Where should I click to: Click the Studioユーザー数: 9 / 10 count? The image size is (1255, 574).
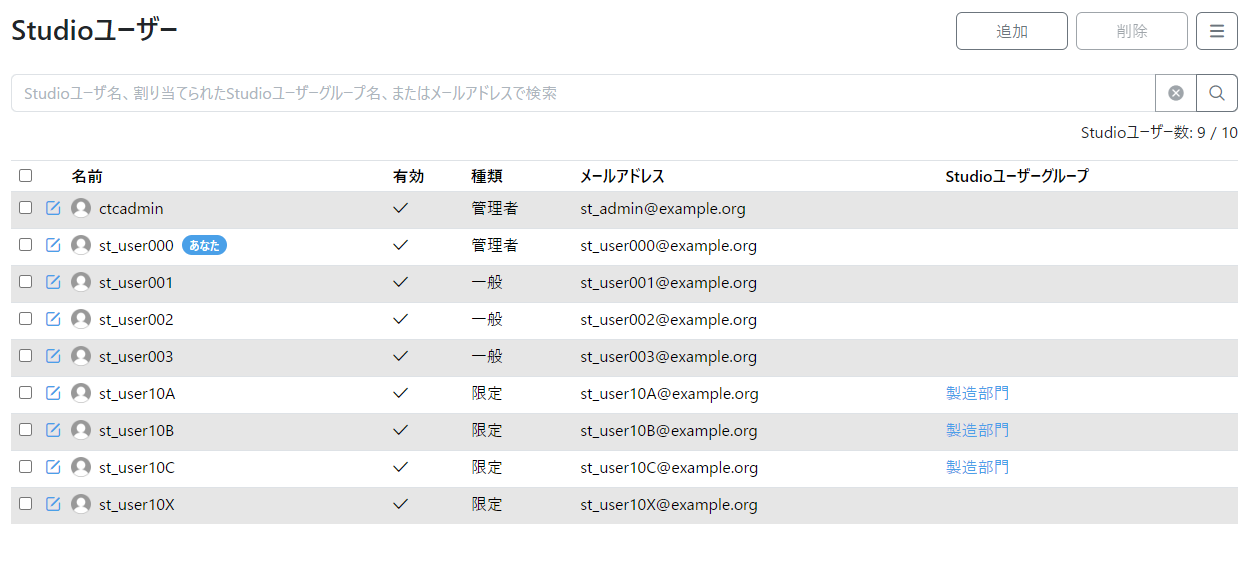1159,133
